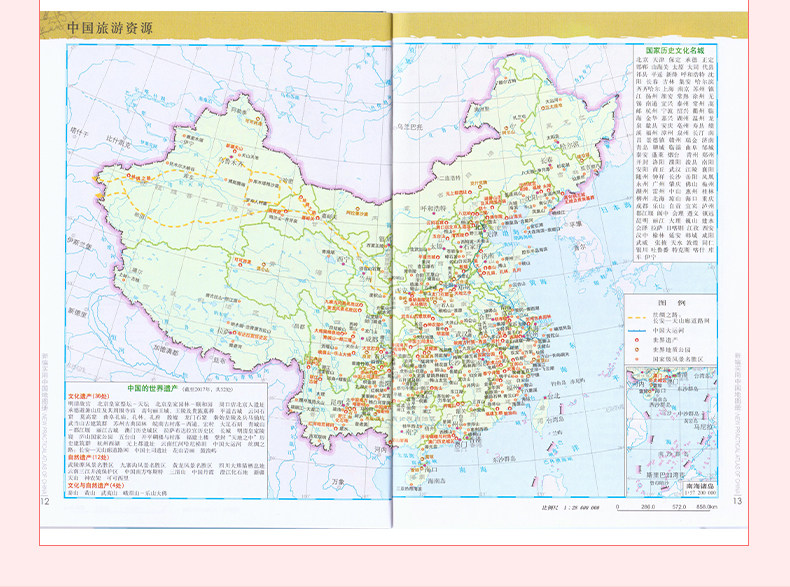Click the city label "南宁"

412,431
